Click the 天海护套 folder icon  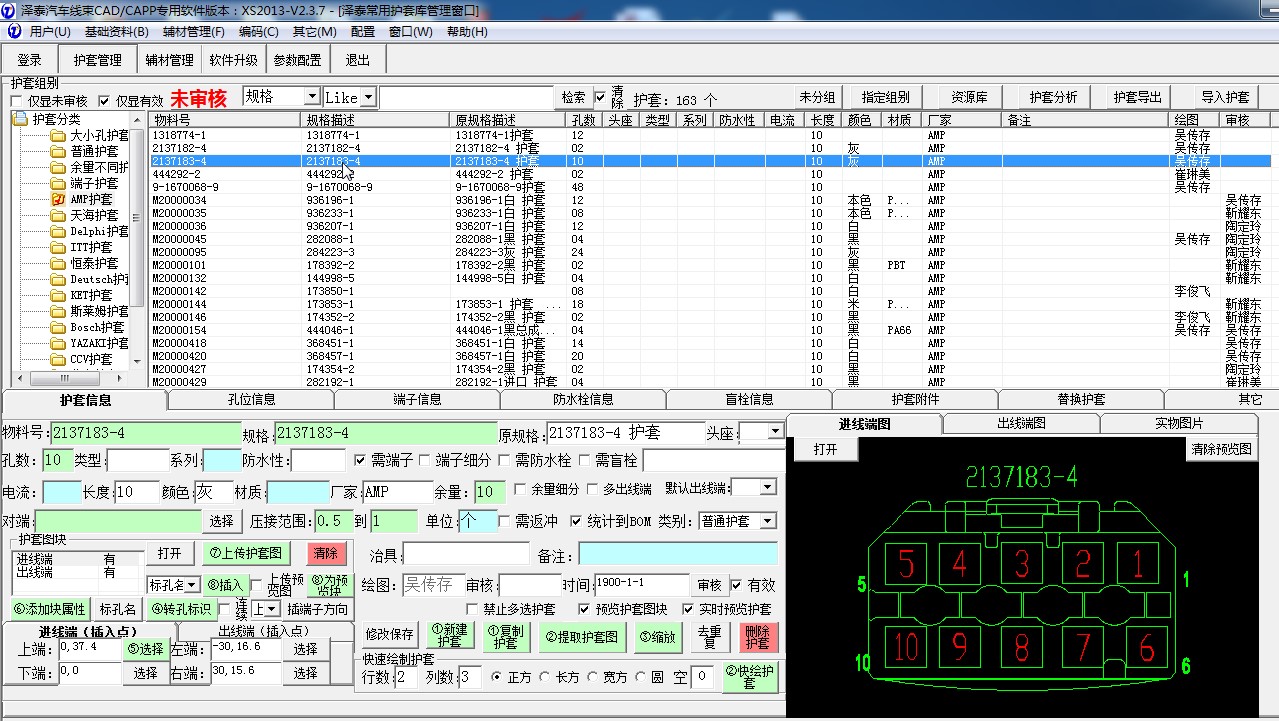click(58, 215)
